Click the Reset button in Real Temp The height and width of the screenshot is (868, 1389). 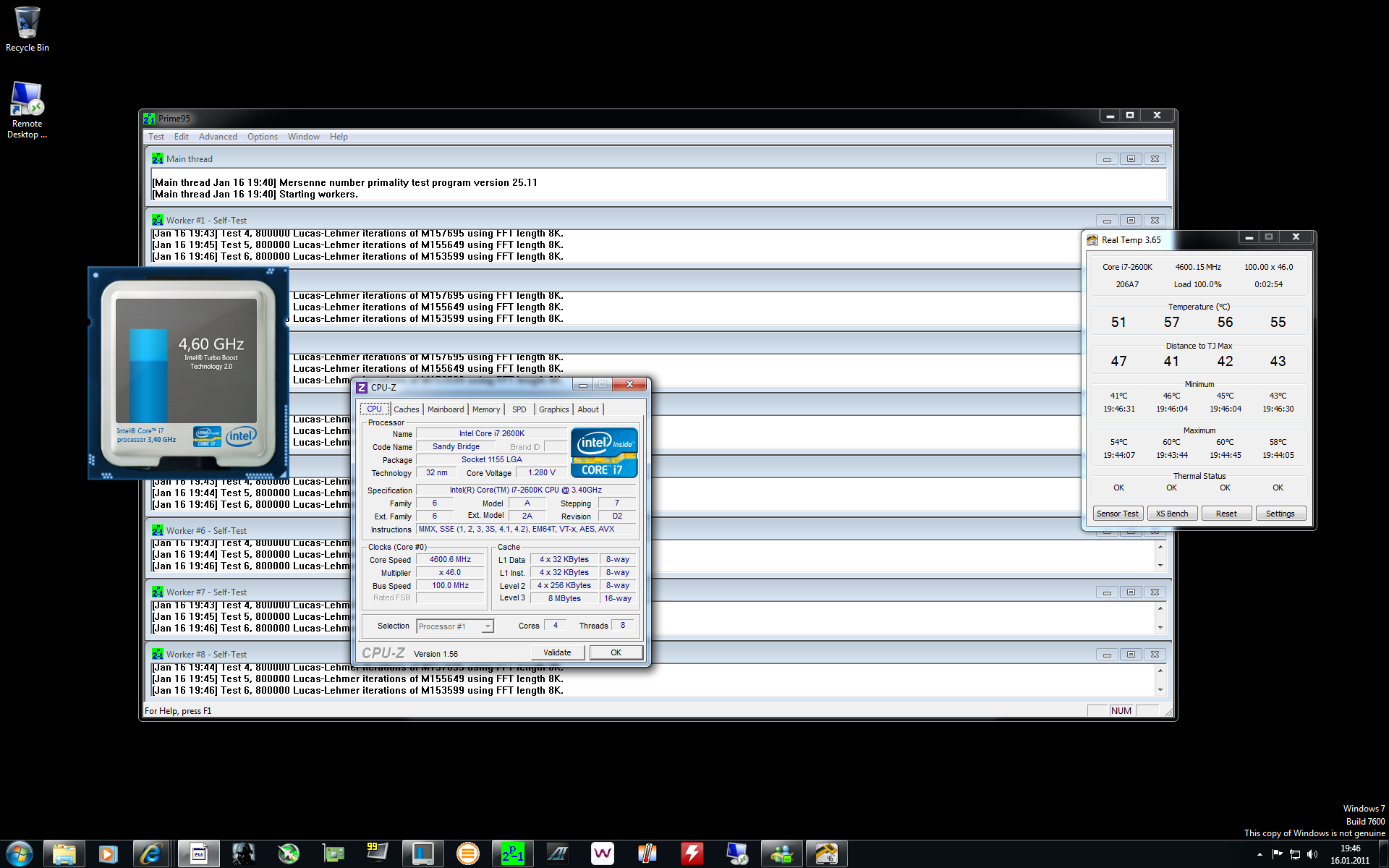[x=1226, y=514]
